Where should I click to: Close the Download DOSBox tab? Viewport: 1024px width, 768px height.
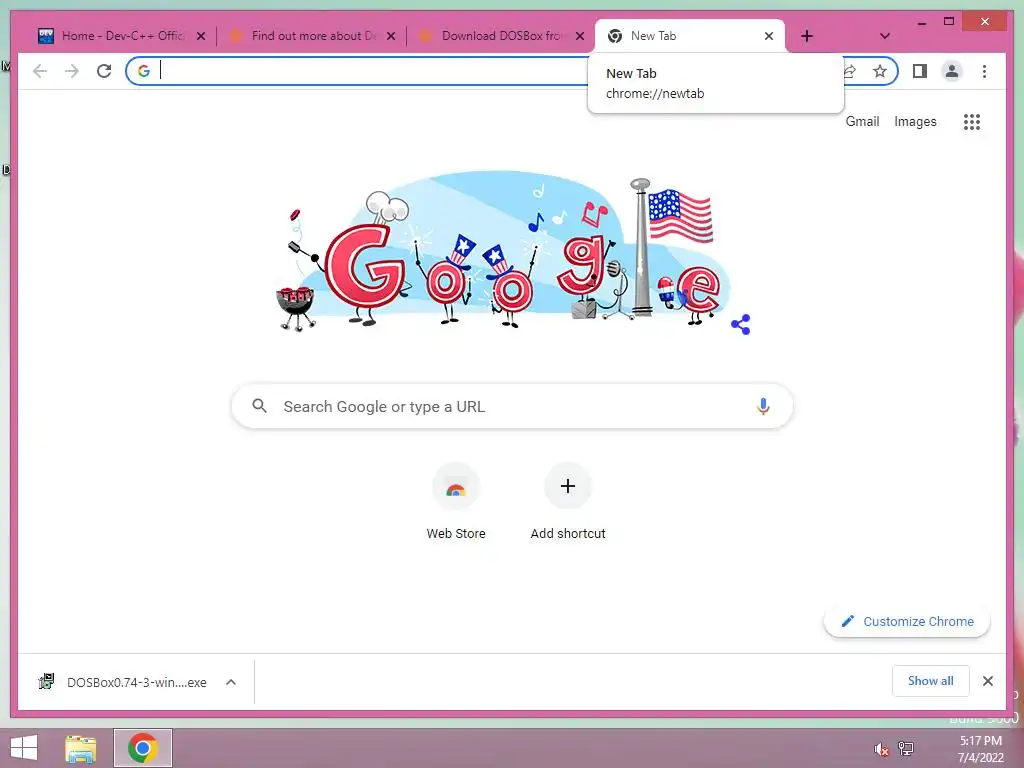[x=580, y=36]
